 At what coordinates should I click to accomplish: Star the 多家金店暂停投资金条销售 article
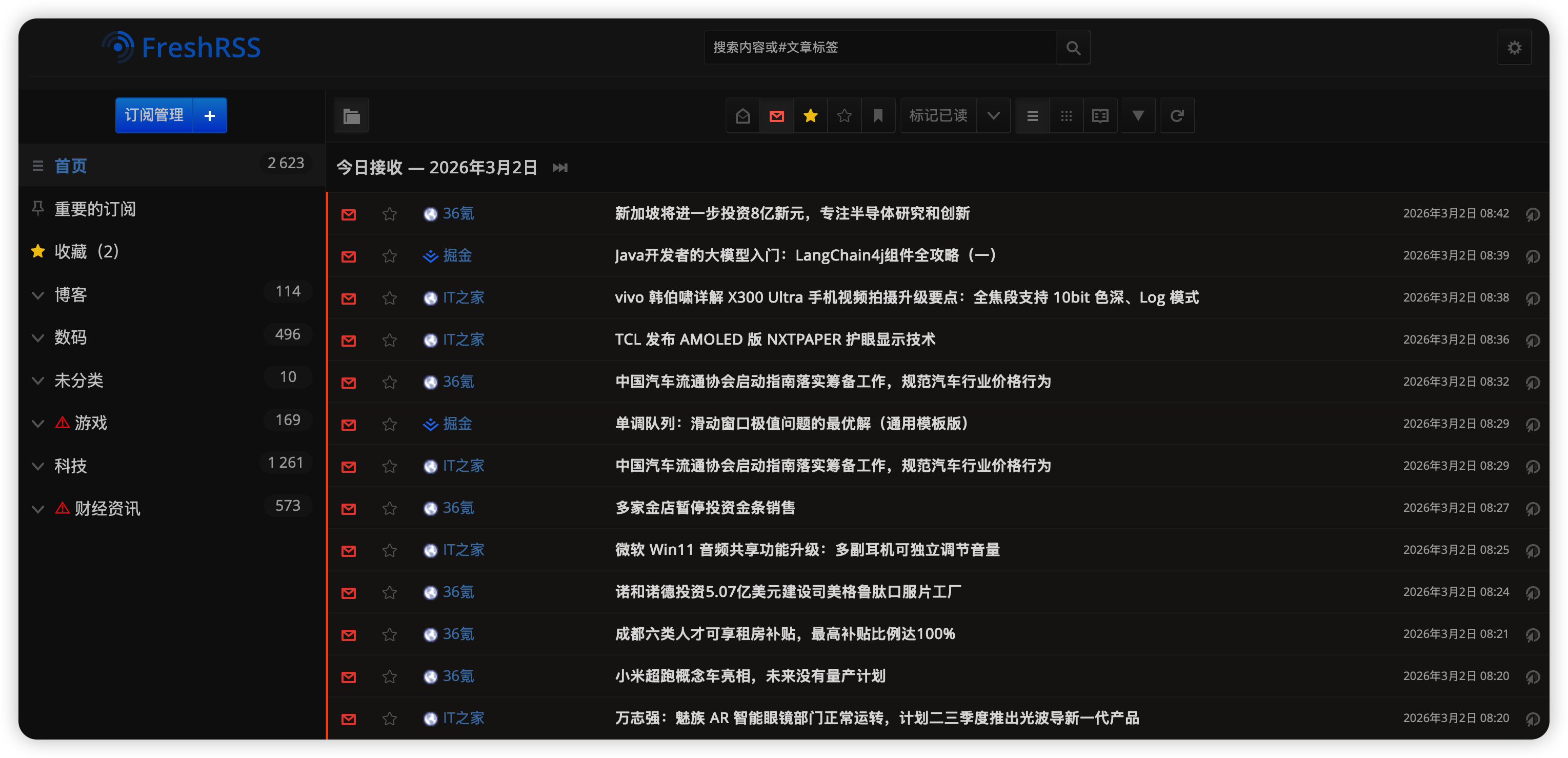[390, 508]
